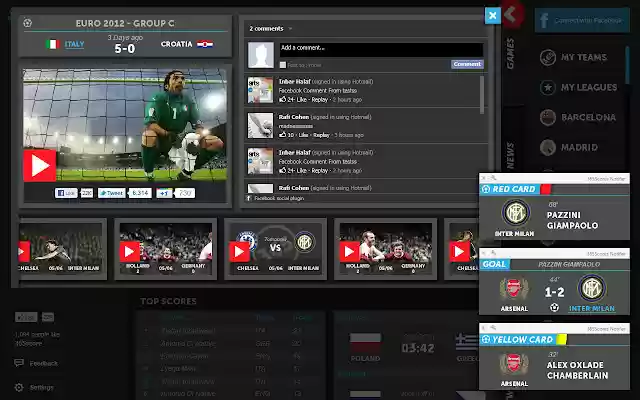Switch to the NEWS vertical tab
Image resolution: width=640 pixels, height=400 pixels.
(511, 156)
